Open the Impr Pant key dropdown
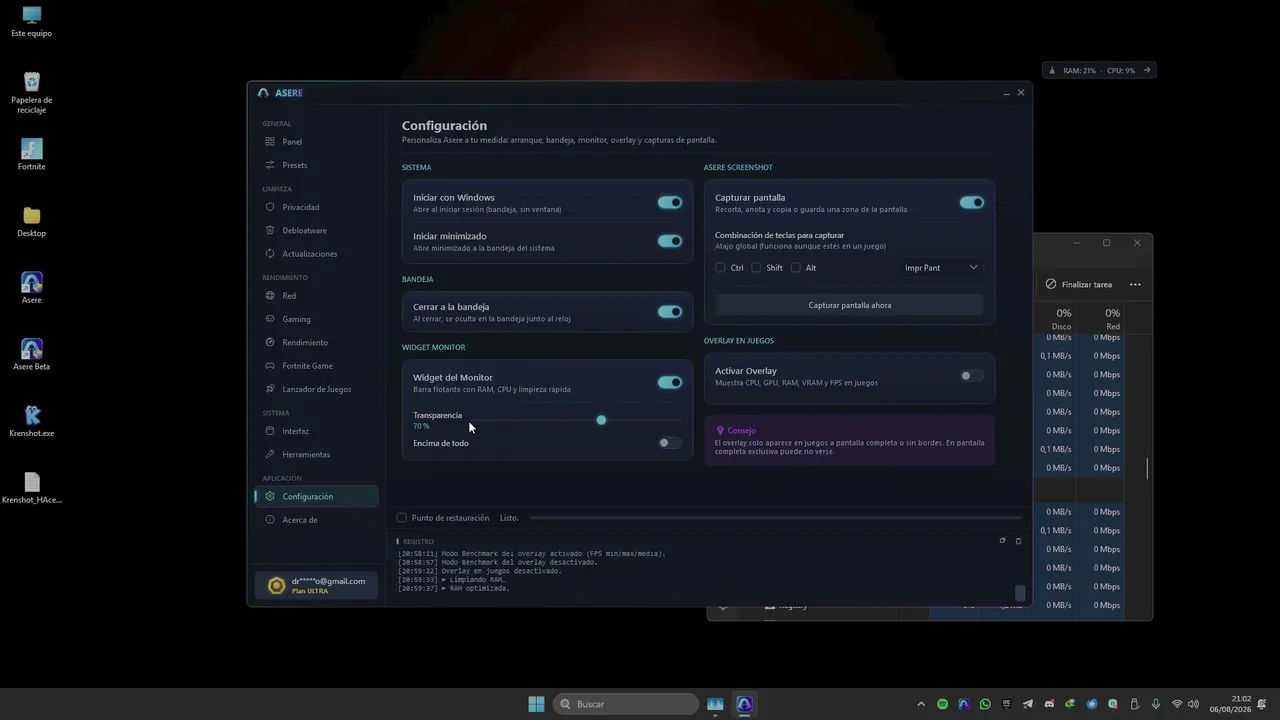 [x=941, y=268]
